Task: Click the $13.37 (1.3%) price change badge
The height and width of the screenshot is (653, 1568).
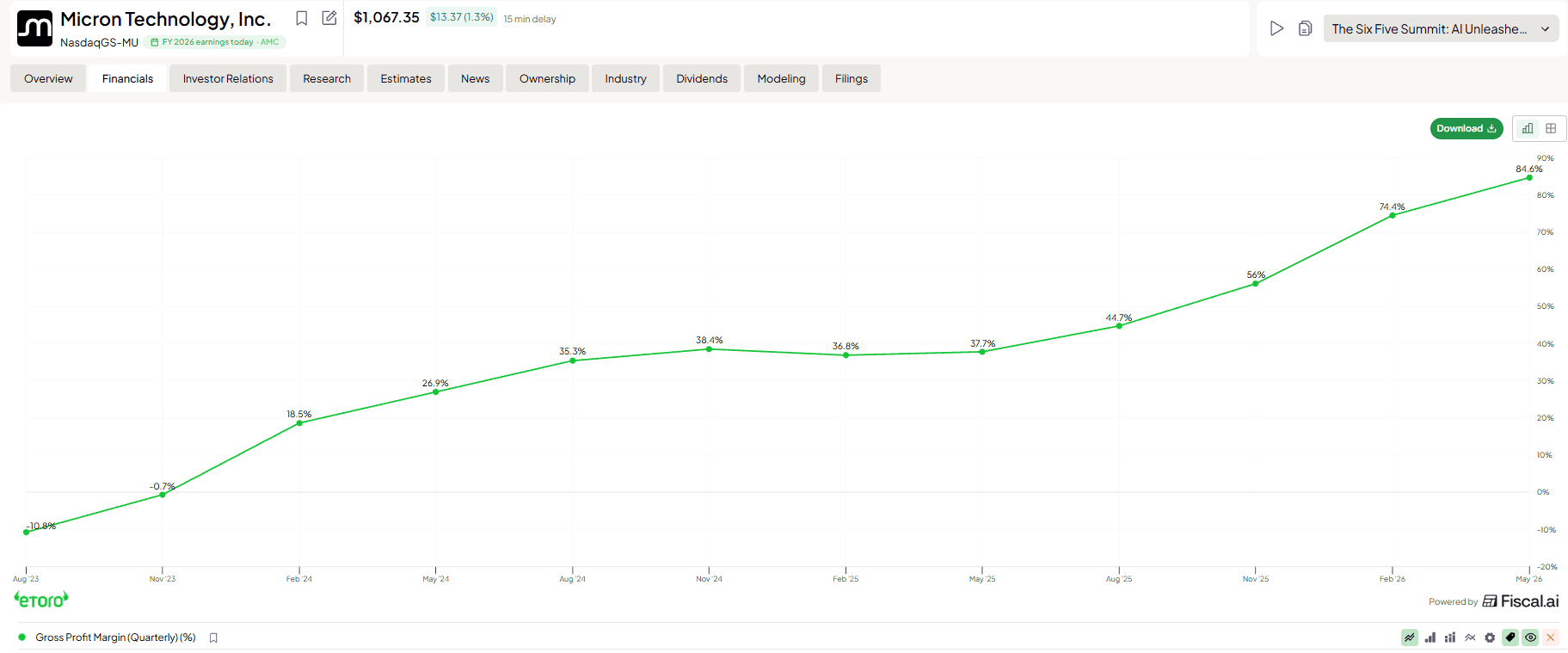Action: pyautogui.click(x=462, y=17)
